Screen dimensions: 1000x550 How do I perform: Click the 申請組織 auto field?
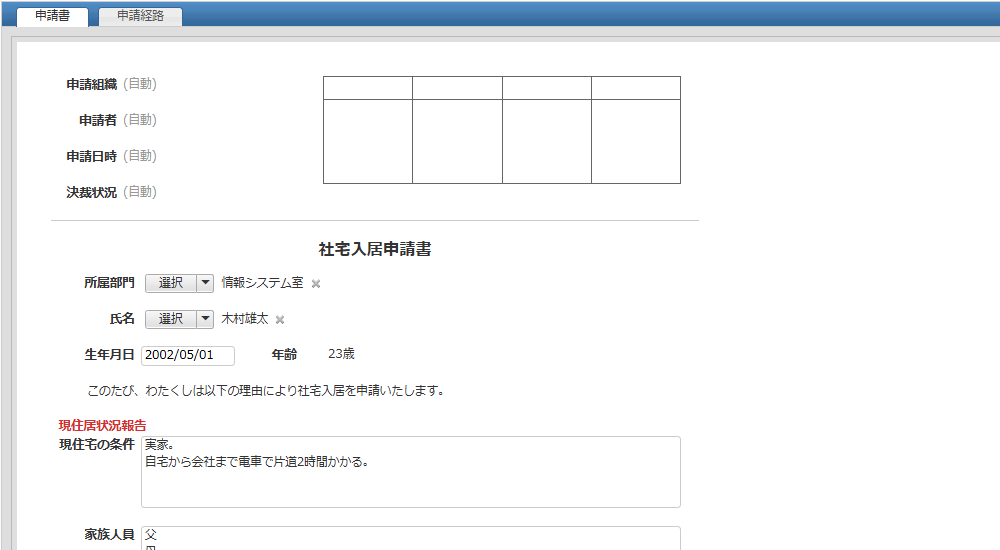139,84
